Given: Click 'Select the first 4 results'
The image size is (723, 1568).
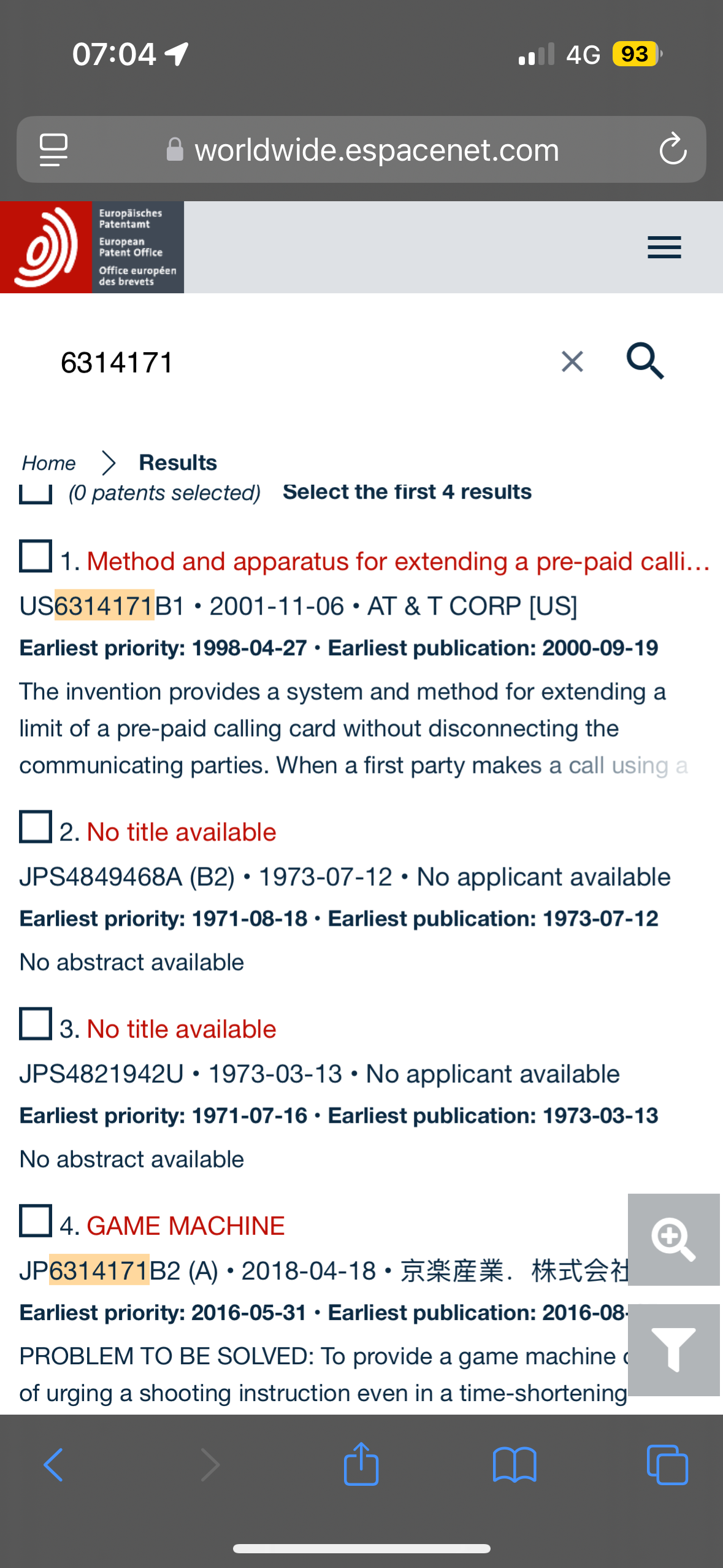Looking at the screenshot, I should [407, 491].
